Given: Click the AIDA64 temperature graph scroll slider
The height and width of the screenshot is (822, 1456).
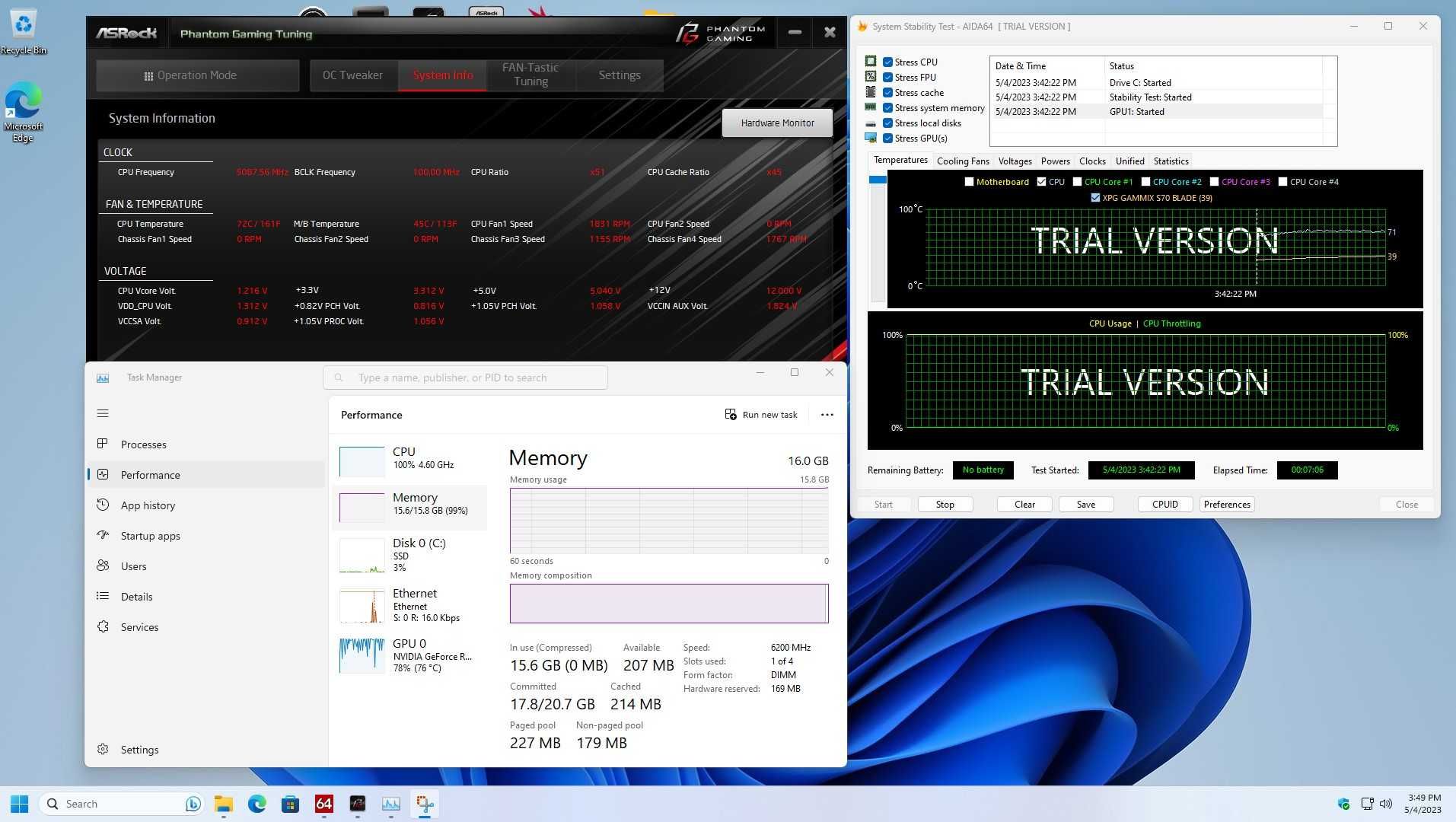Looking at the screenshot, I should [878, 180].
